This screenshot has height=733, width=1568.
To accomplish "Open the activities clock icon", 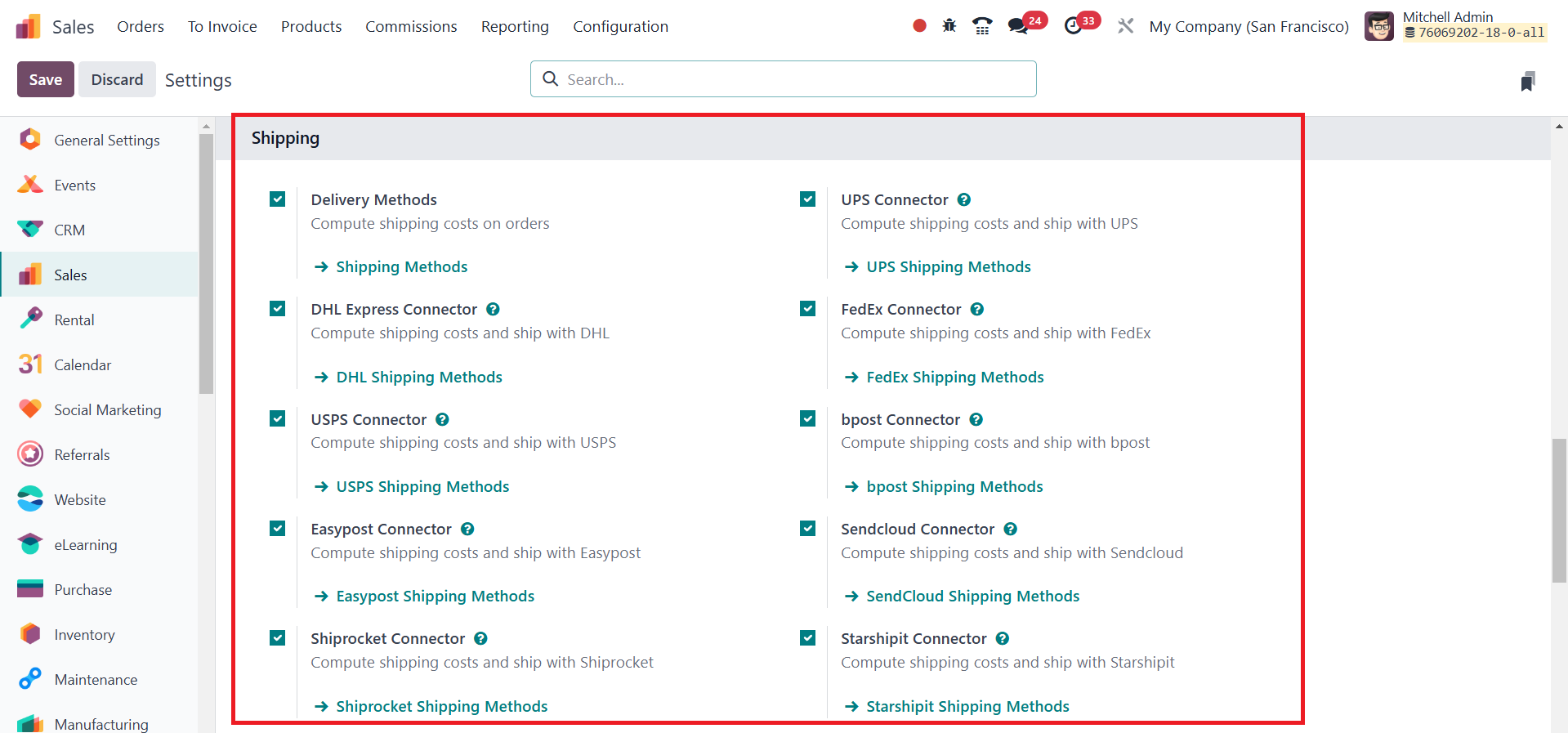I will pyautogui.click(x=1074, y=26).
